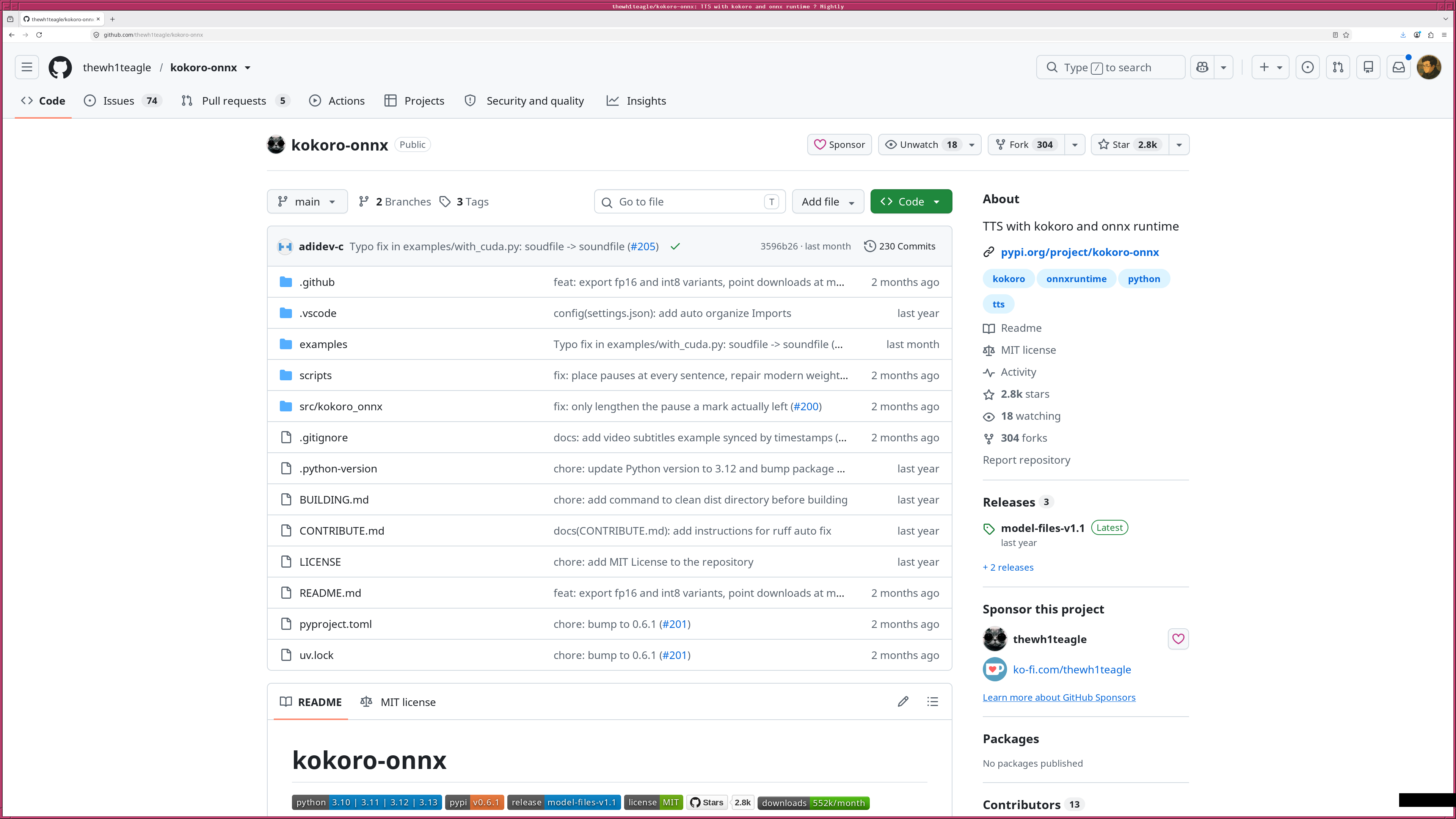The image size is (1456, 819).
Task: Open the + 2 releases link
Action: [x=1008, y=567]
